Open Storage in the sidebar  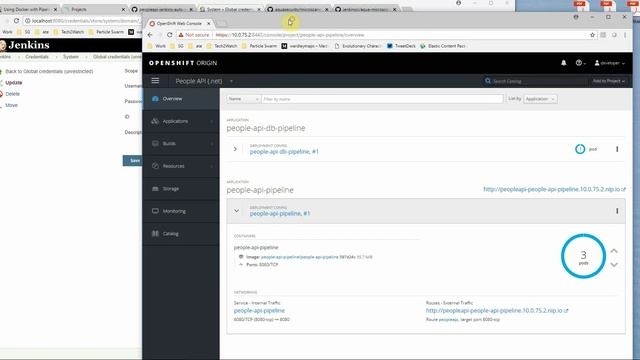181,189
